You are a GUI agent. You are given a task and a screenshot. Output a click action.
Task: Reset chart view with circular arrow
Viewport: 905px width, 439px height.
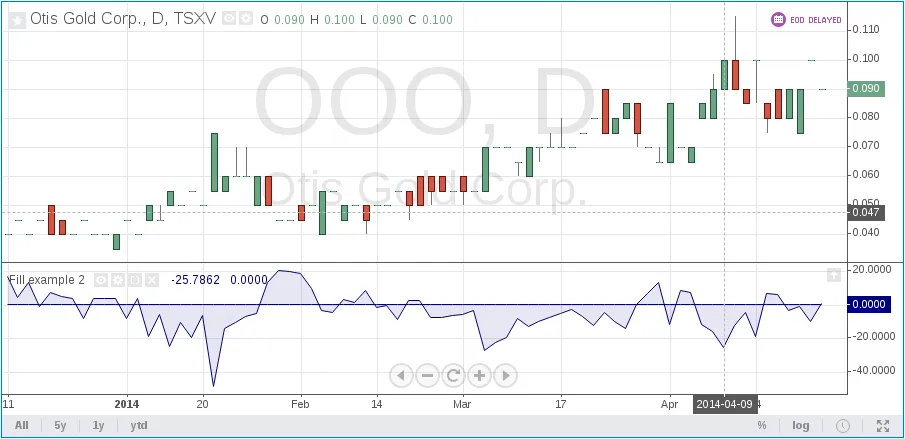453,375
